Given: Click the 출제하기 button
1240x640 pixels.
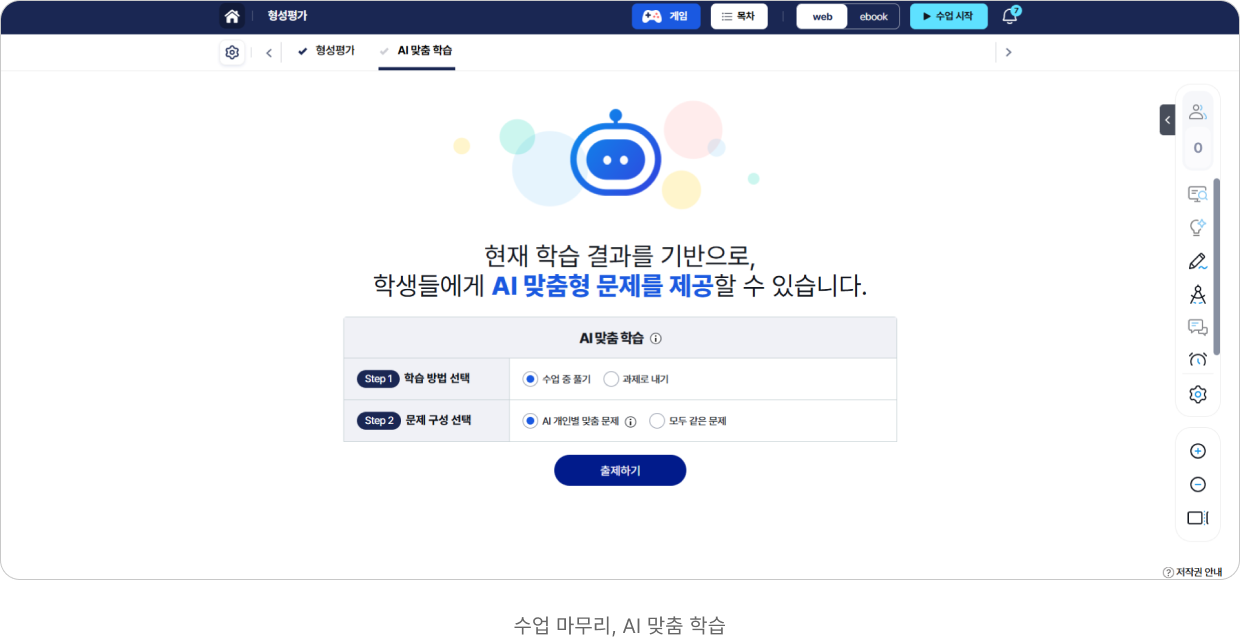Looking at the screenshot, I should 620,470.
